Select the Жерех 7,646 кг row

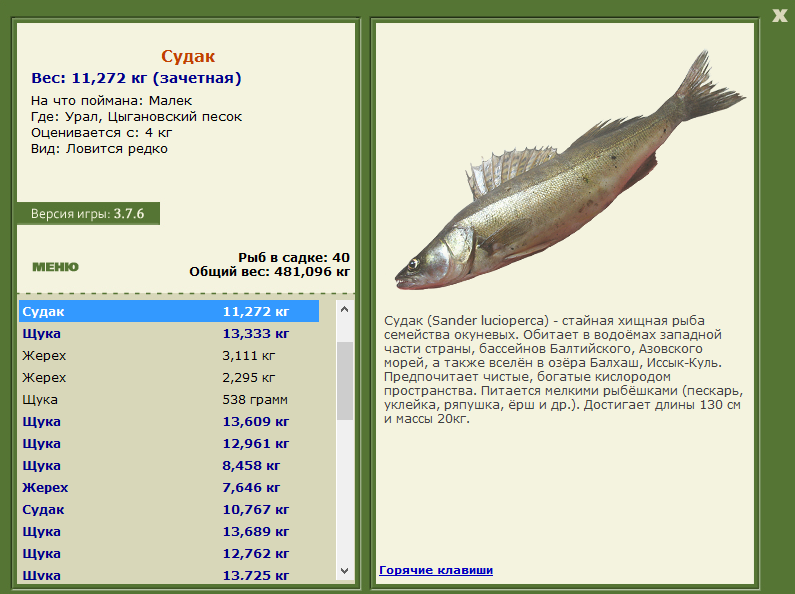click(169, 488)
